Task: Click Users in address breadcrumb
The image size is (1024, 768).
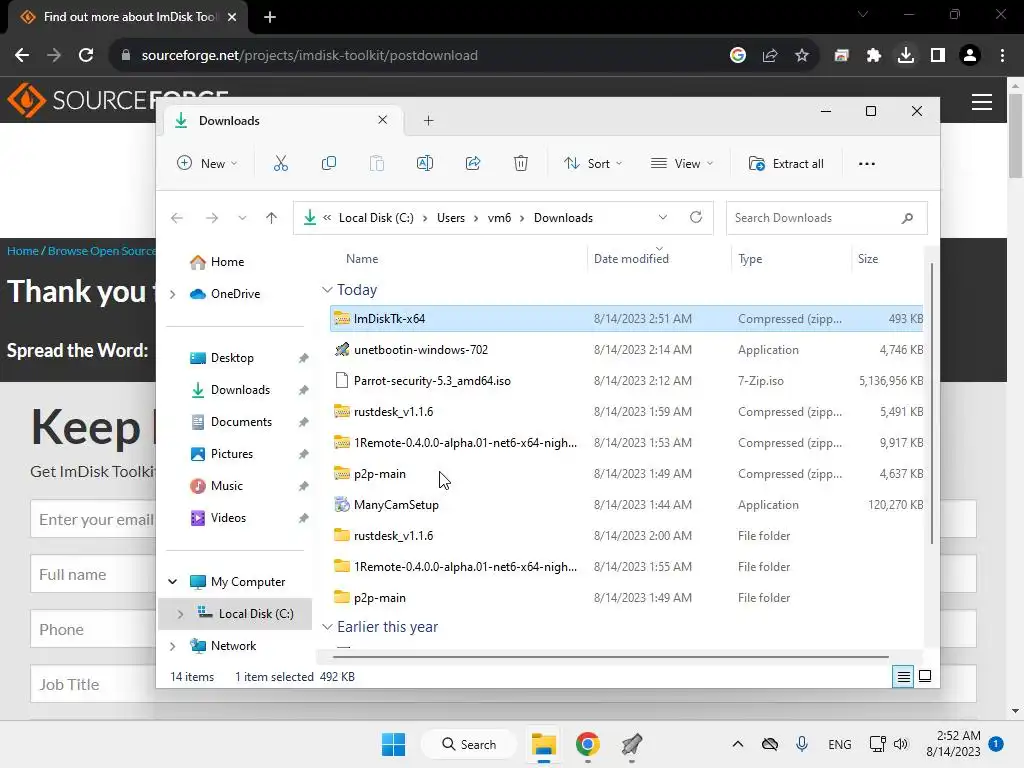Action: pyautogui.click(x=451, y=218)
